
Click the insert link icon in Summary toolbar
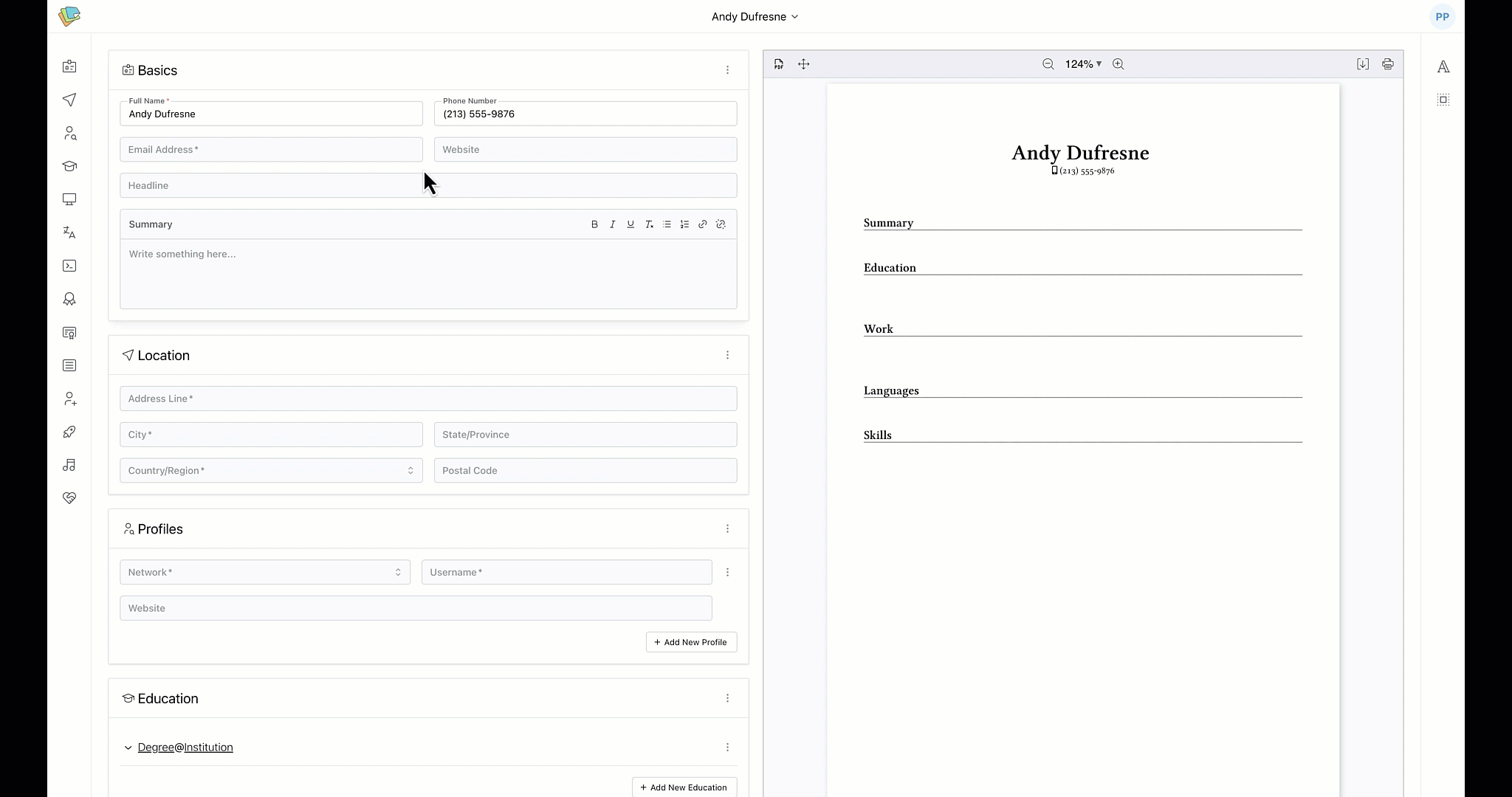coord(702,224)
